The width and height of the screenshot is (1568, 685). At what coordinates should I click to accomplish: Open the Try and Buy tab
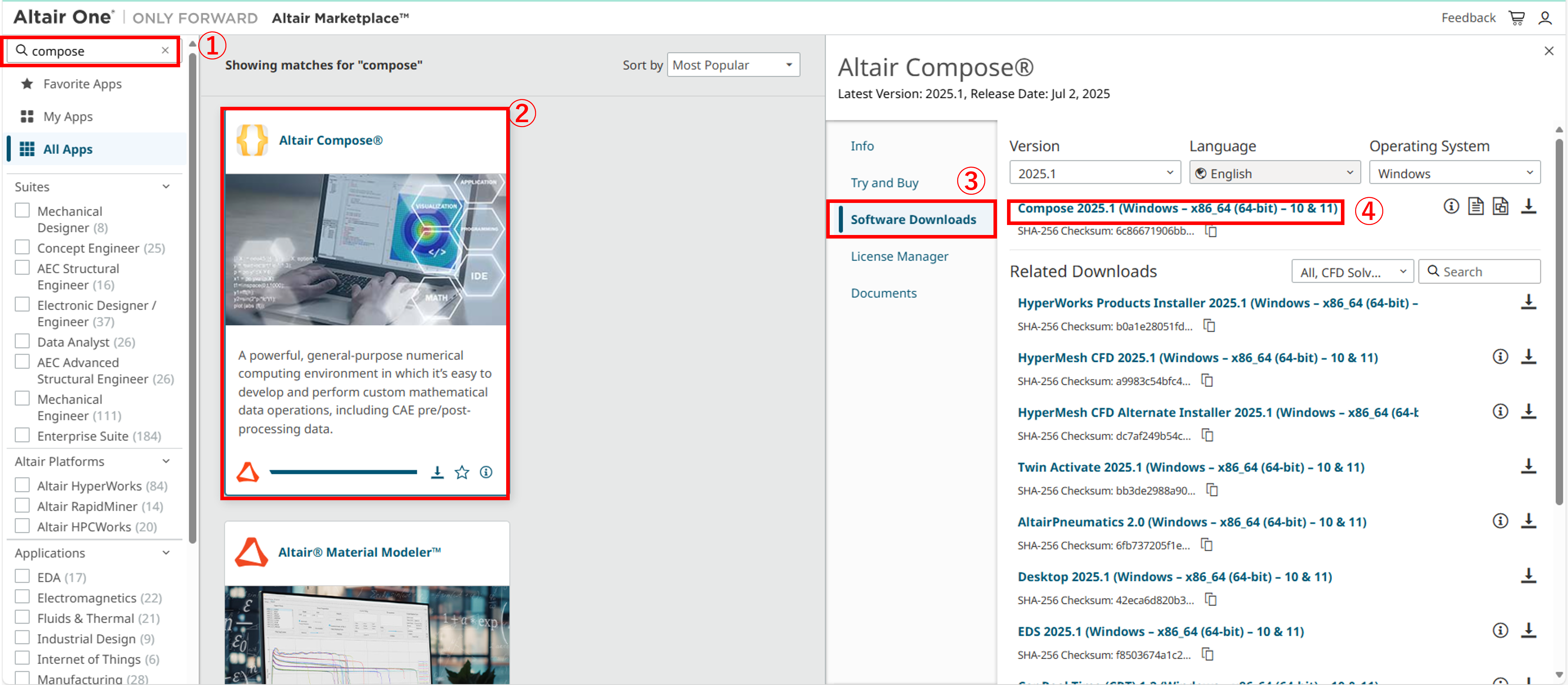[885, 183]
